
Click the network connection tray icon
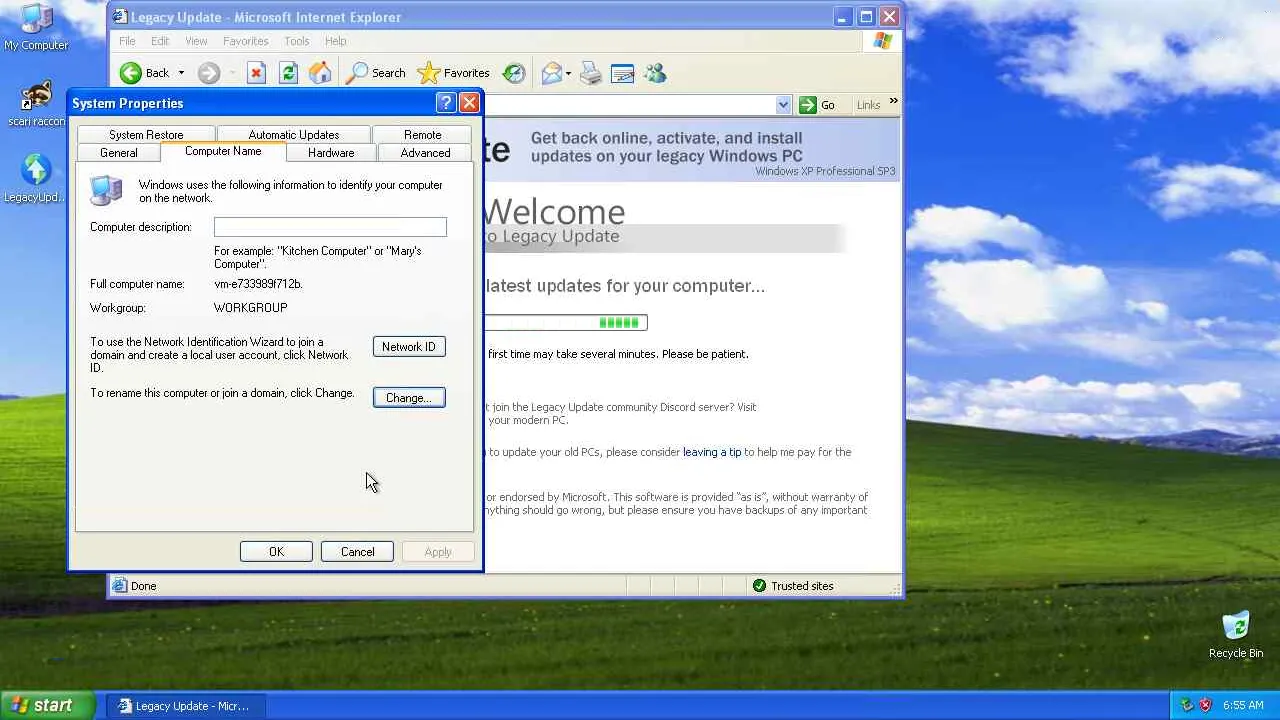pyautogui.click(x=1187, y=705)
